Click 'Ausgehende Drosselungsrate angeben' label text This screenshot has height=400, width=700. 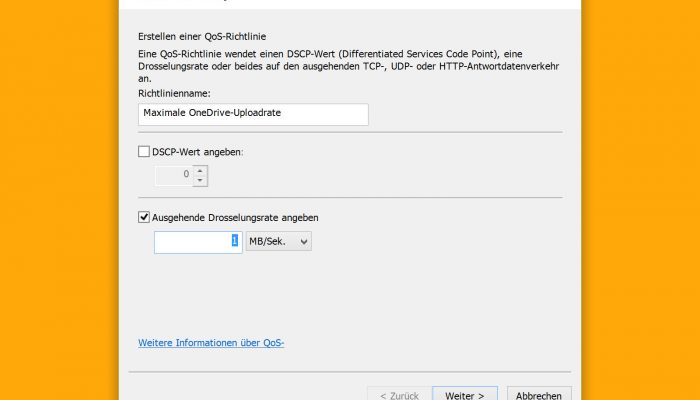[235, 218]
